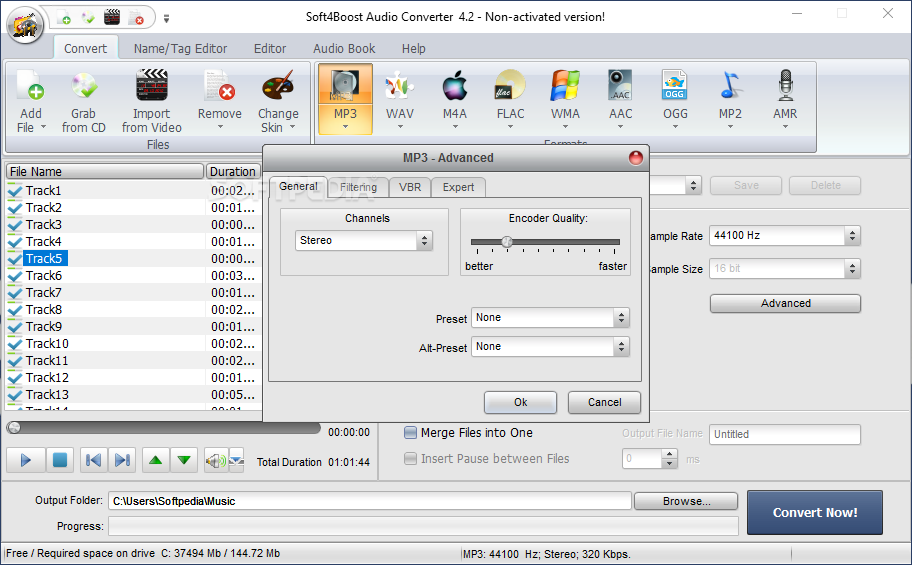Expand the Add File dropdown arrow
Viewport: 912px width, 565px height.
click(x=43, y=127)
